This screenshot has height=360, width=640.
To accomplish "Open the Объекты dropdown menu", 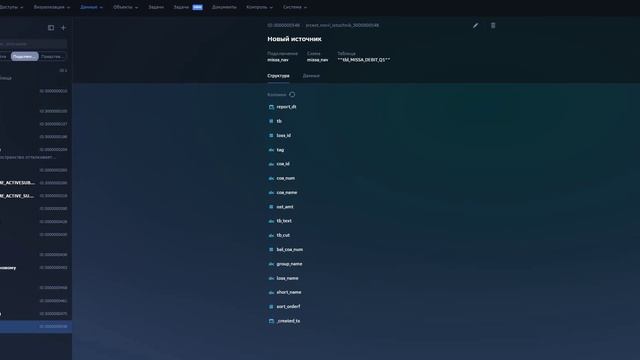I will tap(125, 7).
